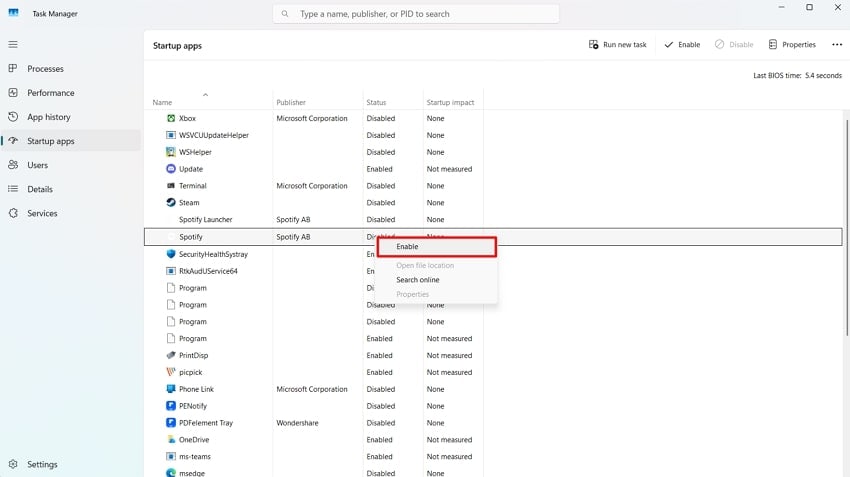
Task: Select the Startup apps tab
Action: (x=71, y=141)
